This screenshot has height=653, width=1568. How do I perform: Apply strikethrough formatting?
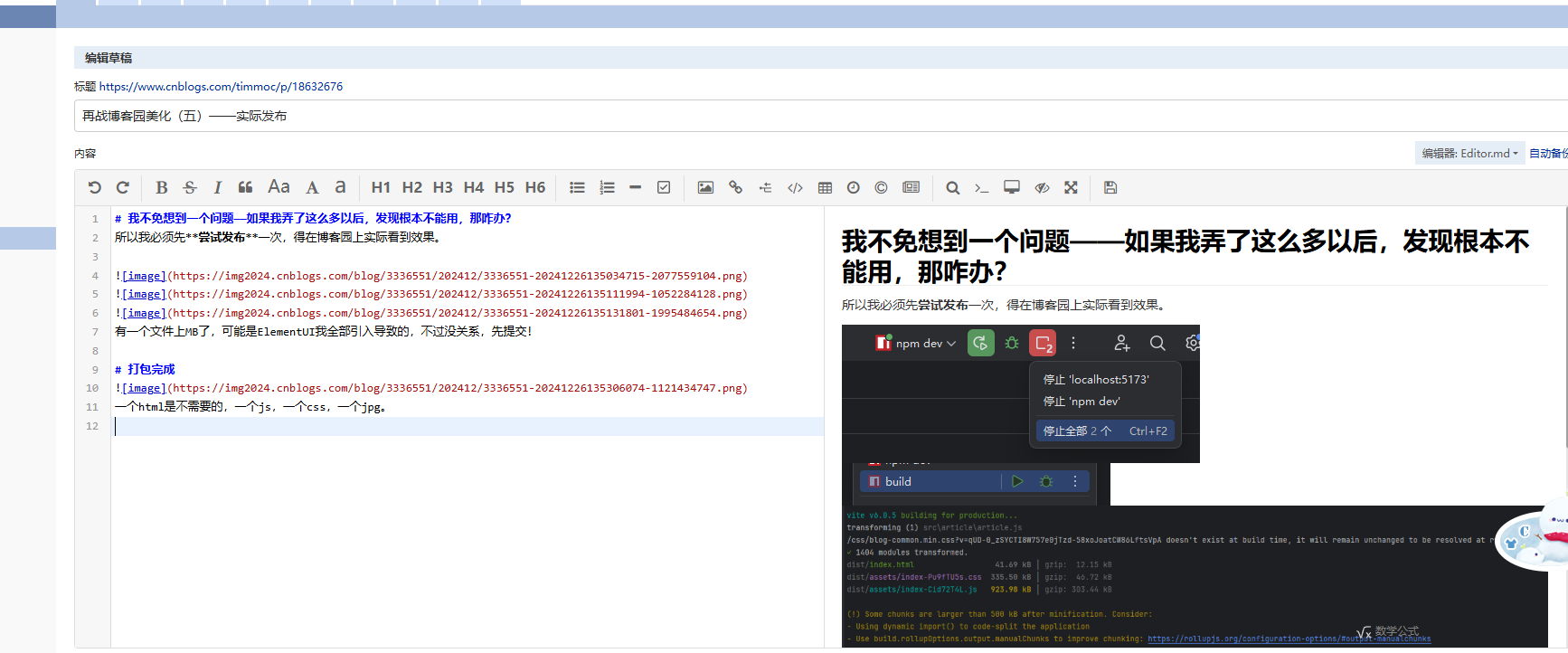[x=190, y=187]
